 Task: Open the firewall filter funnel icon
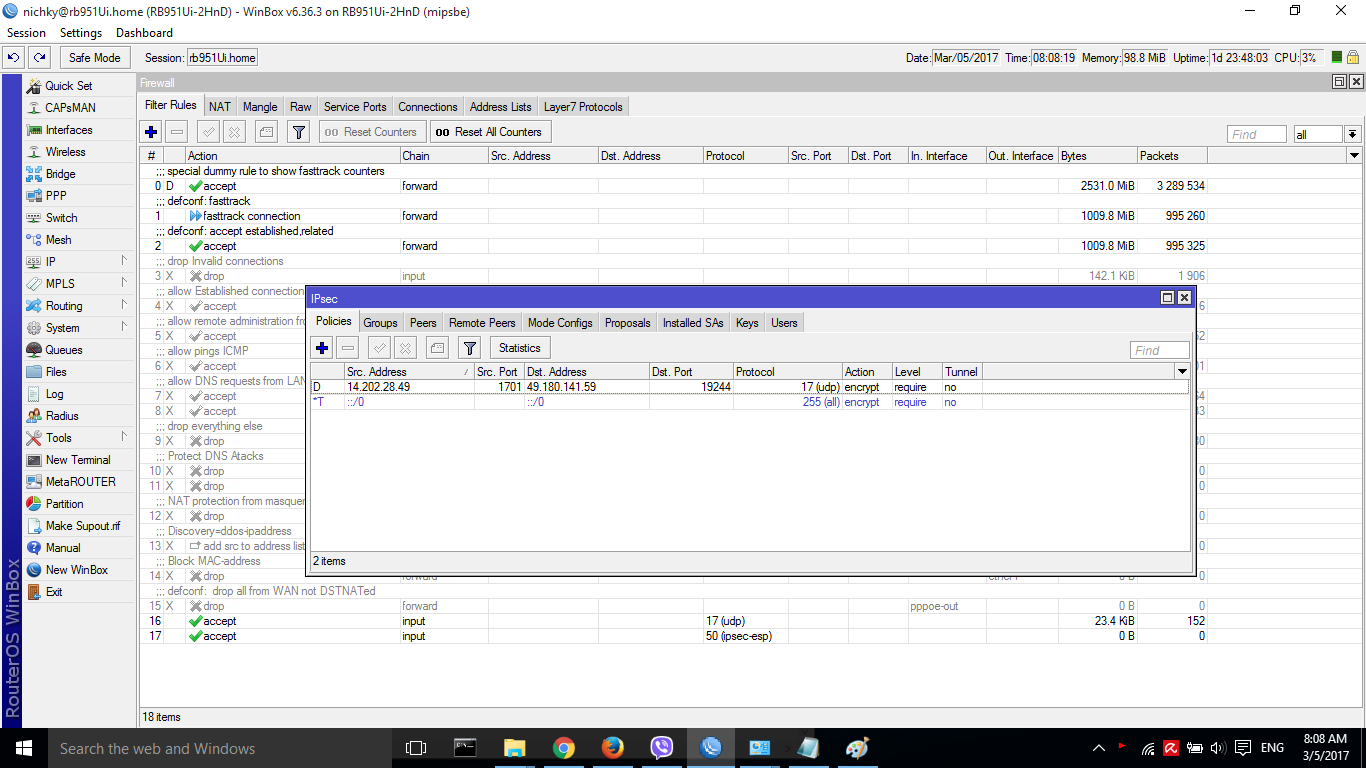[298, 132]
